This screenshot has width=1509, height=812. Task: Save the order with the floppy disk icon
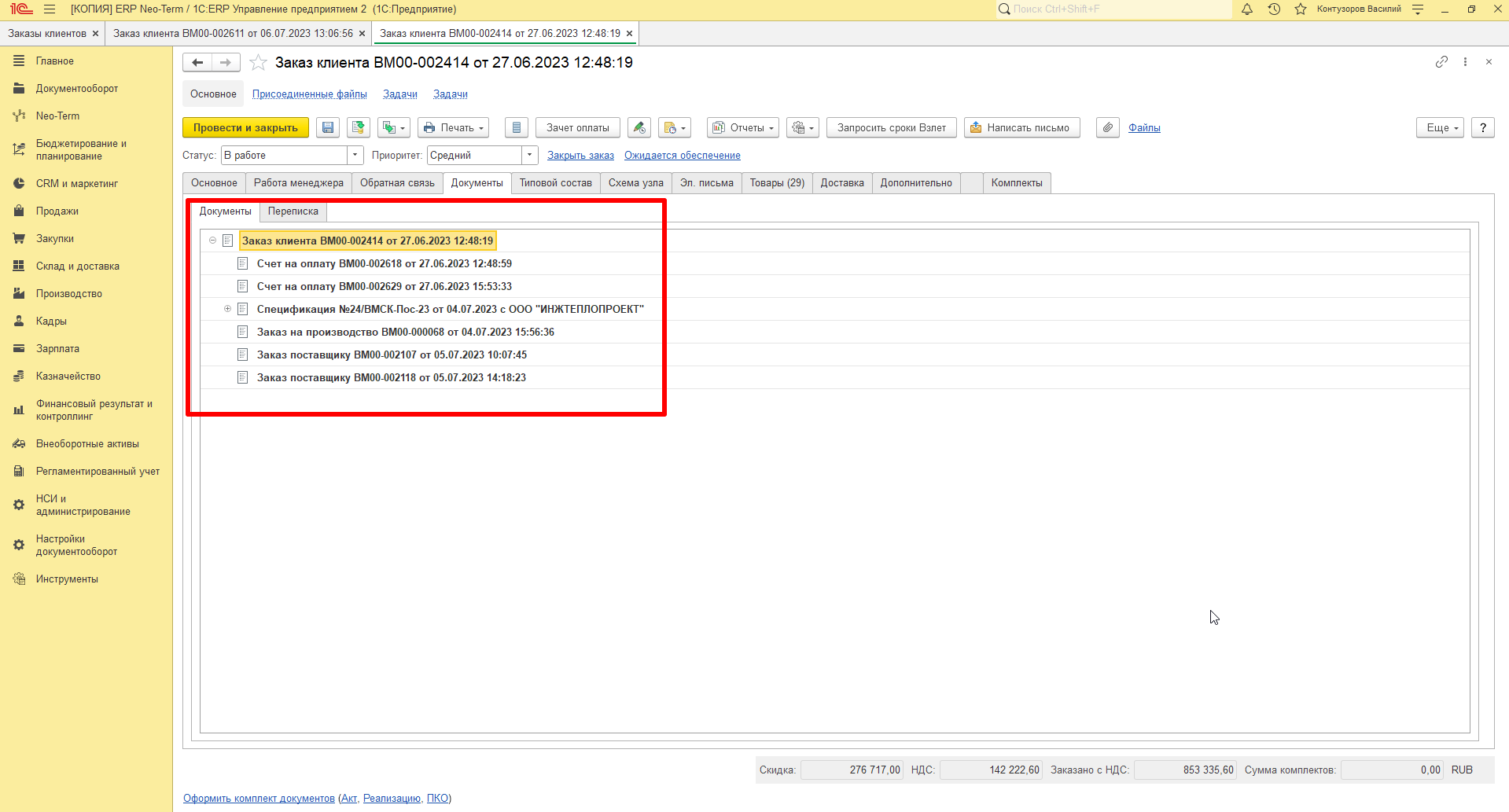click(328, 127)
